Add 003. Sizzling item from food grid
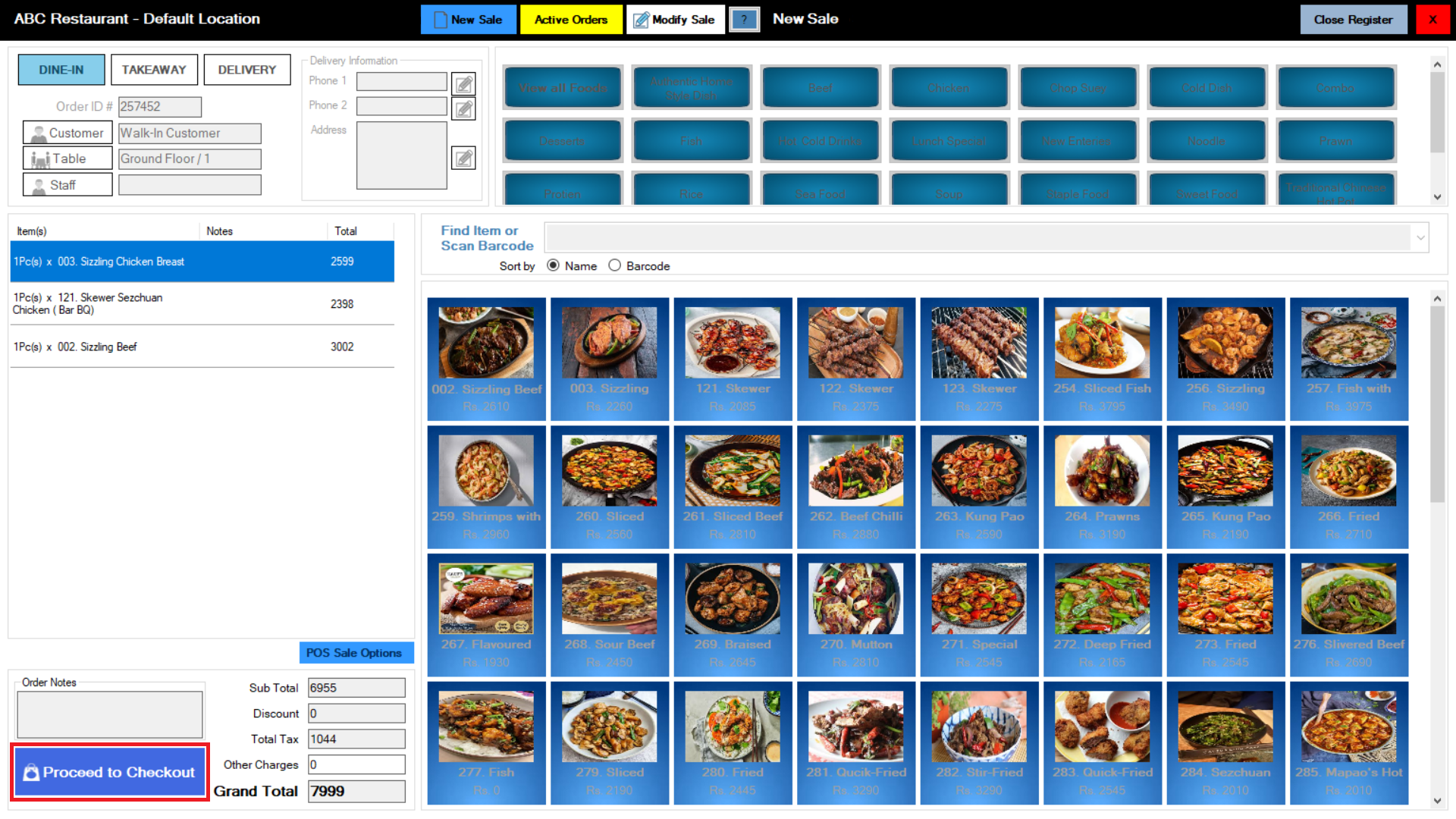 click(x=610, y=359)
